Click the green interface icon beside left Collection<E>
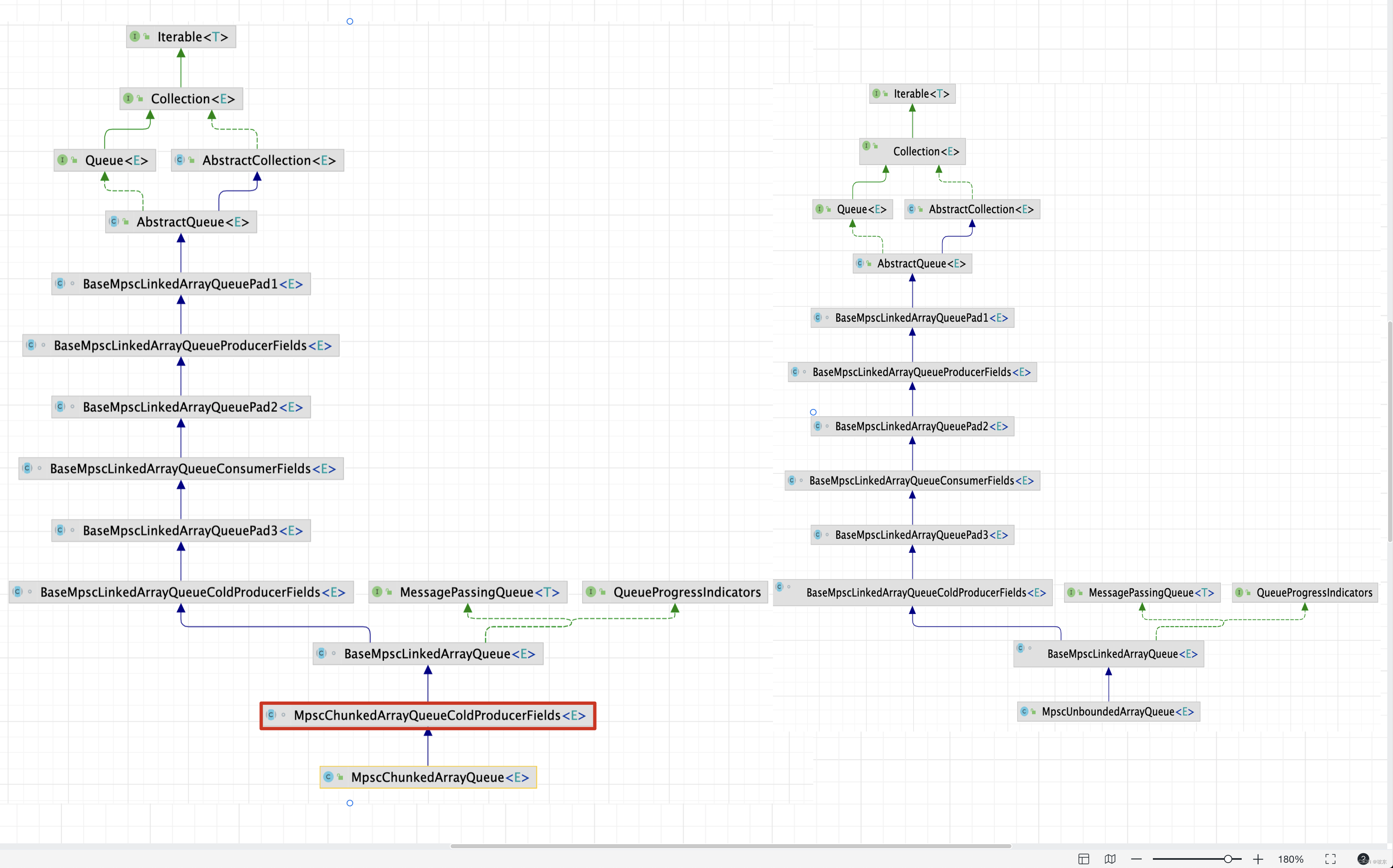The height and width of the screenshot is (868, 1393). tap(128, 98)
